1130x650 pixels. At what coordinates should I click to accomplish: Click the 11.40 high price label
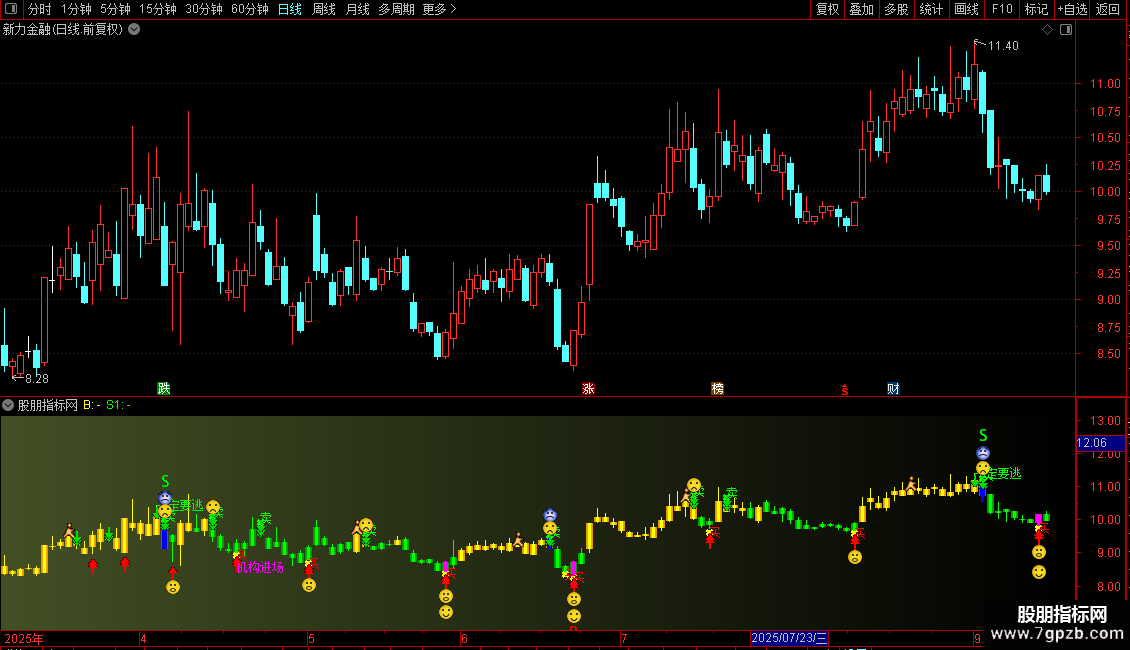(x=1002, y=45)
